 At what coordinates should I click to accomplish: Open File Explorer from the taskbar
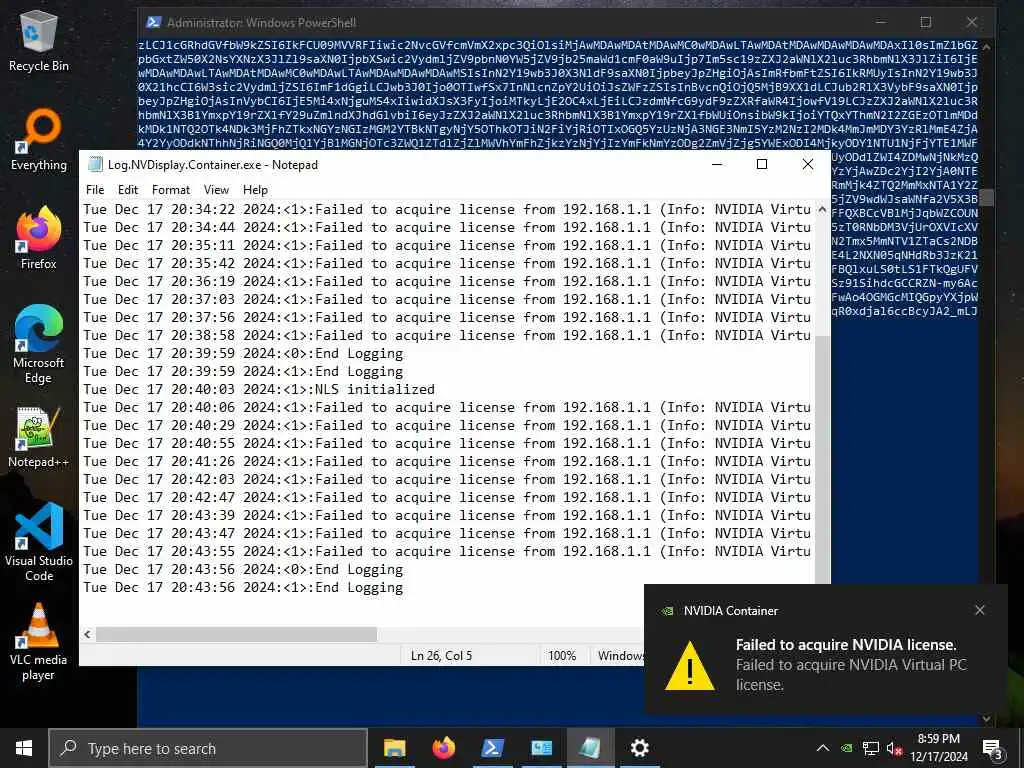[394, 748]
